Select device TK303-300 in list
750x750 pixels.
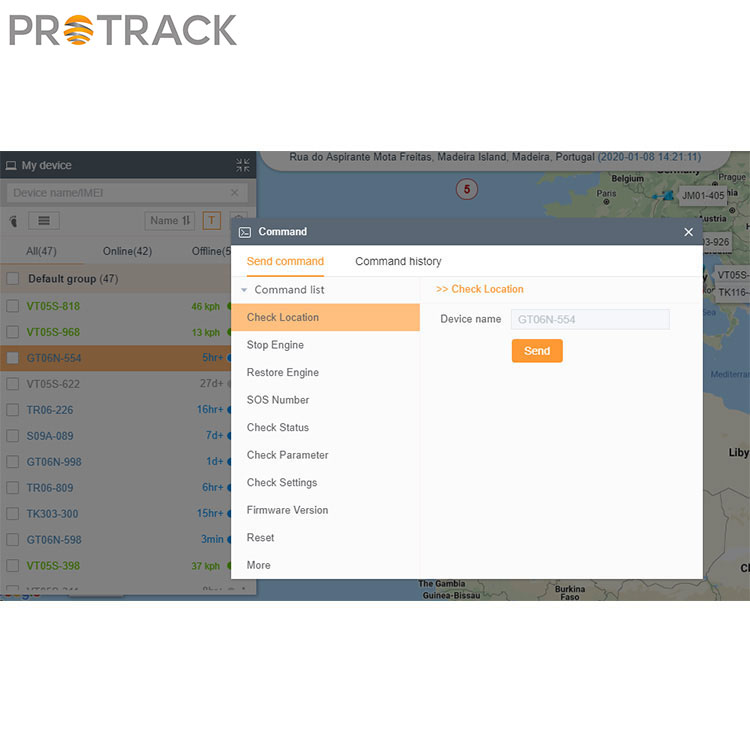(x=52, y=514)
